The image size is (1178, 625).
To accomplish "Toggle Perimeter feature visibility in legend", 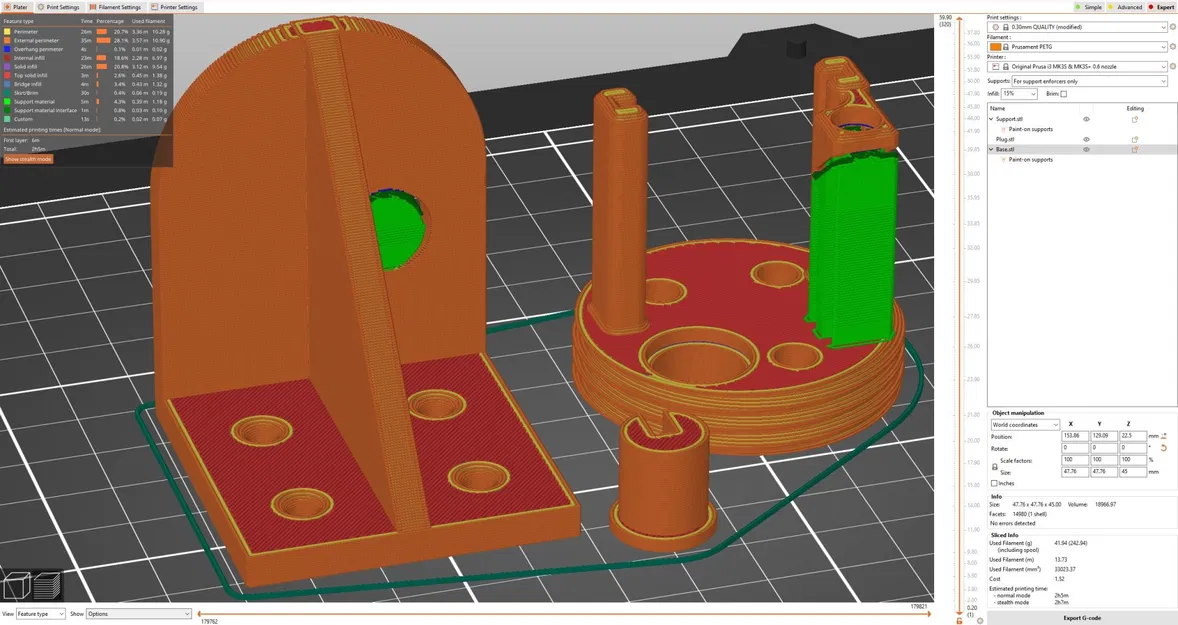I will tap(86, 32).
